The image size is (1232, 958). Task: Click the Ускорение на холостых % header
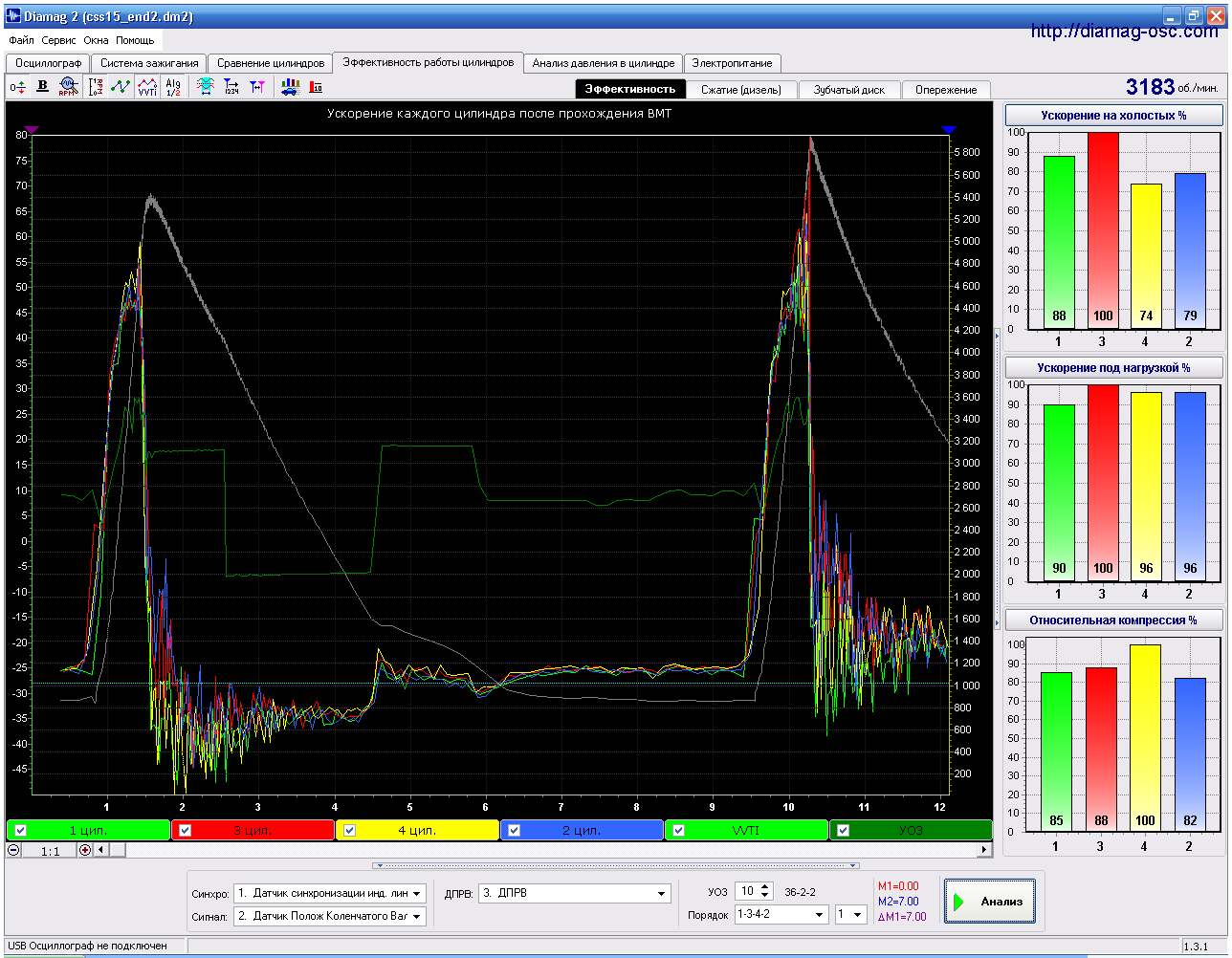[1113, 116]
